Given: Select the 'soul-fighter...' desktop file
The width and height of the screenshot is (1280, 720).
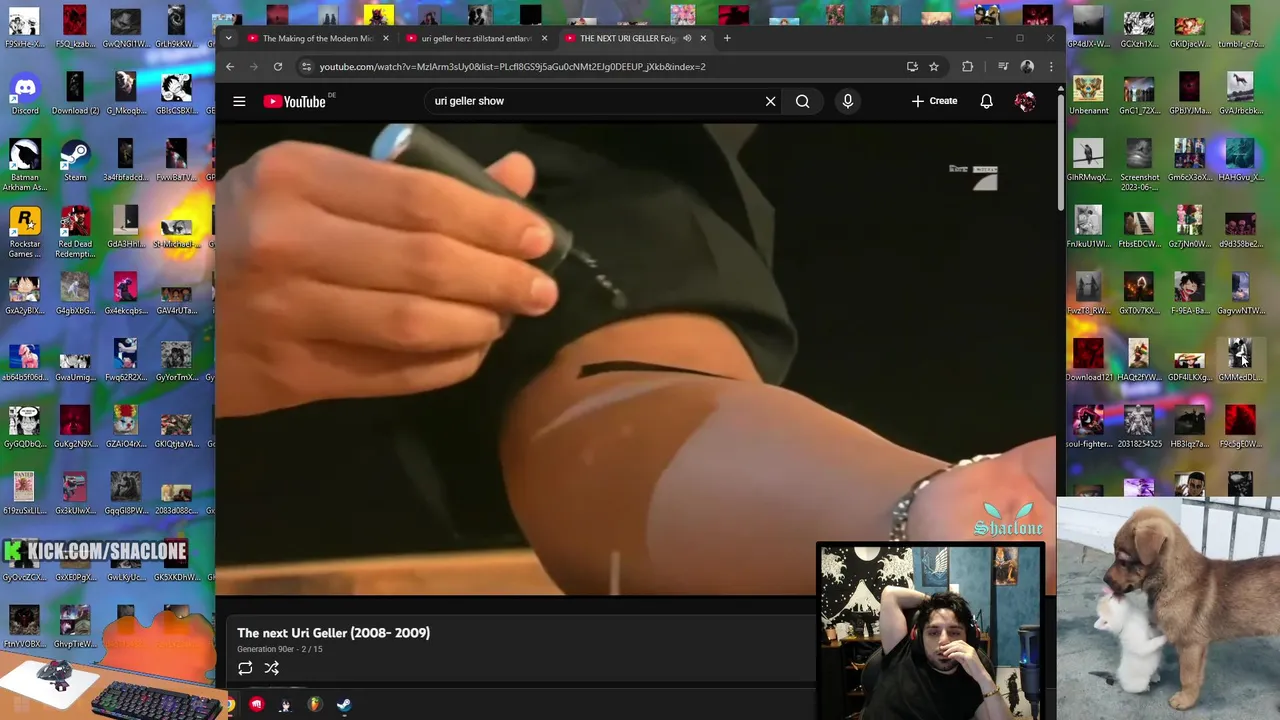Looking at the screenshot, I should [x=1088, y=428].
